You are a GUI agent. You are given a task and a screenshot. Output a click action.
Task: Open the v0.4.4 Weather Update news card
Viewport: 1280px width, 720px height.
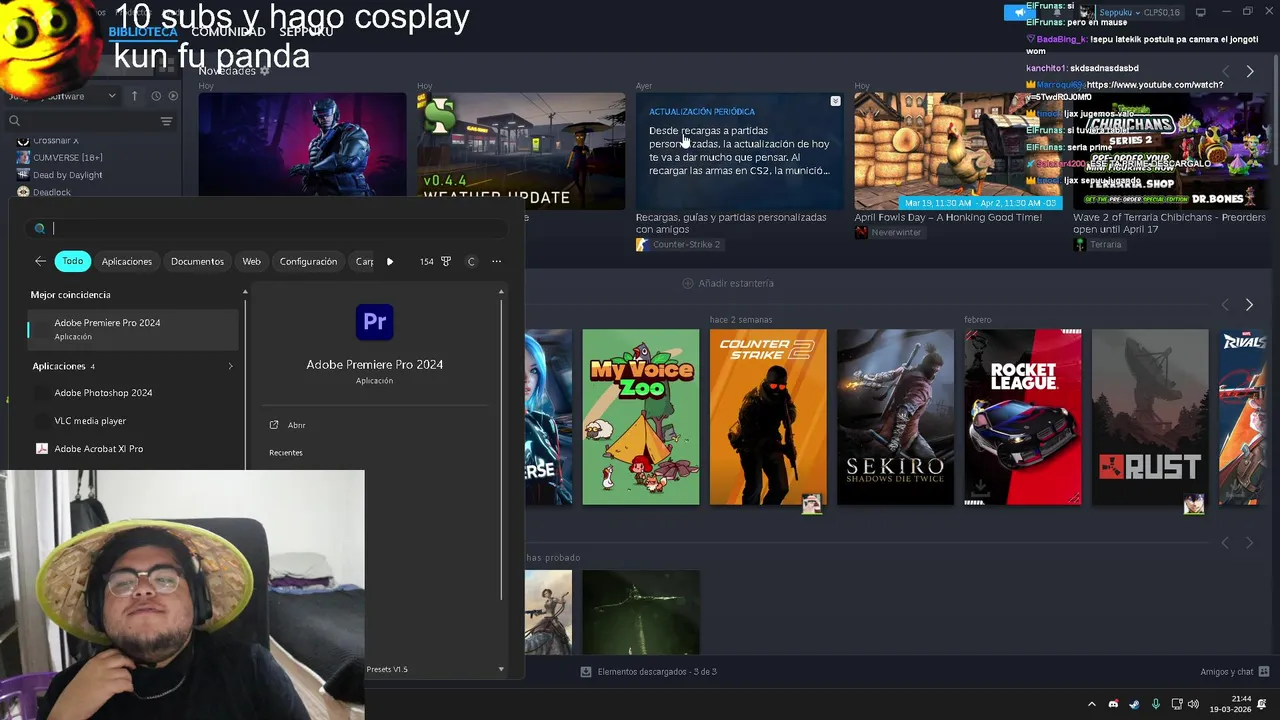(521, 151)
